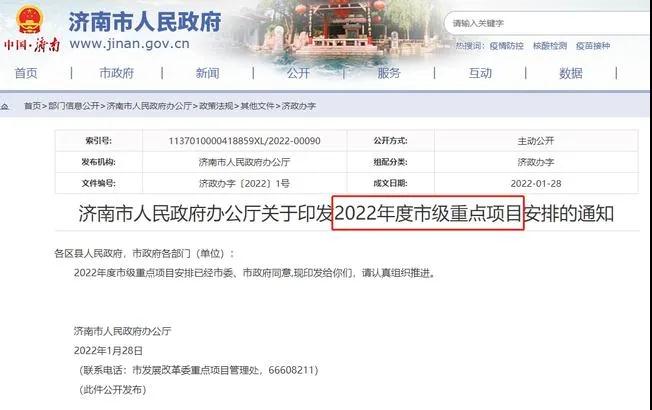Open 部门信息公开 breadcrumb link
652x410 pixels.
pyautogui.click(x=74, y=106)
